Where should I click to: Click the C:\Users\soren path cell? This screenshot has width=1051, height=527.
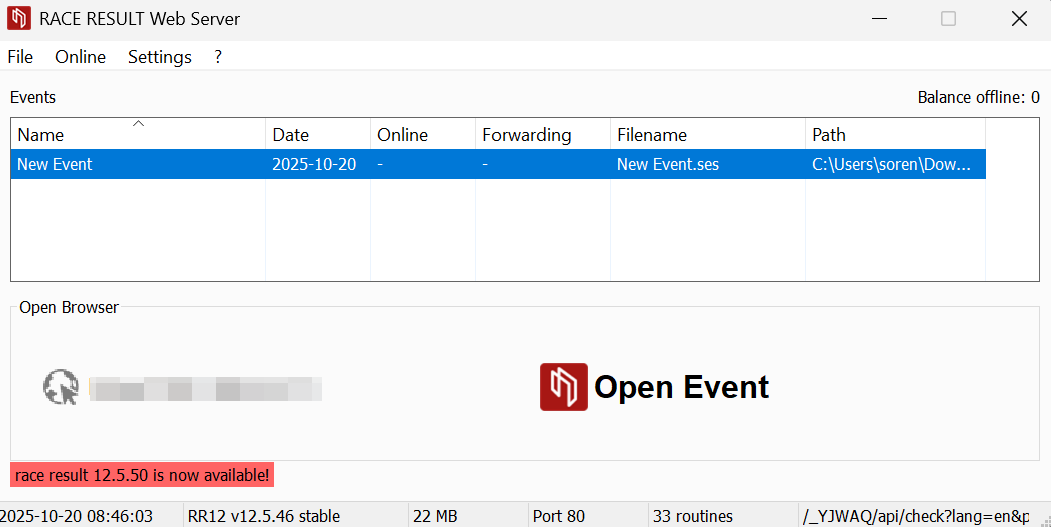tap(895, 164)
